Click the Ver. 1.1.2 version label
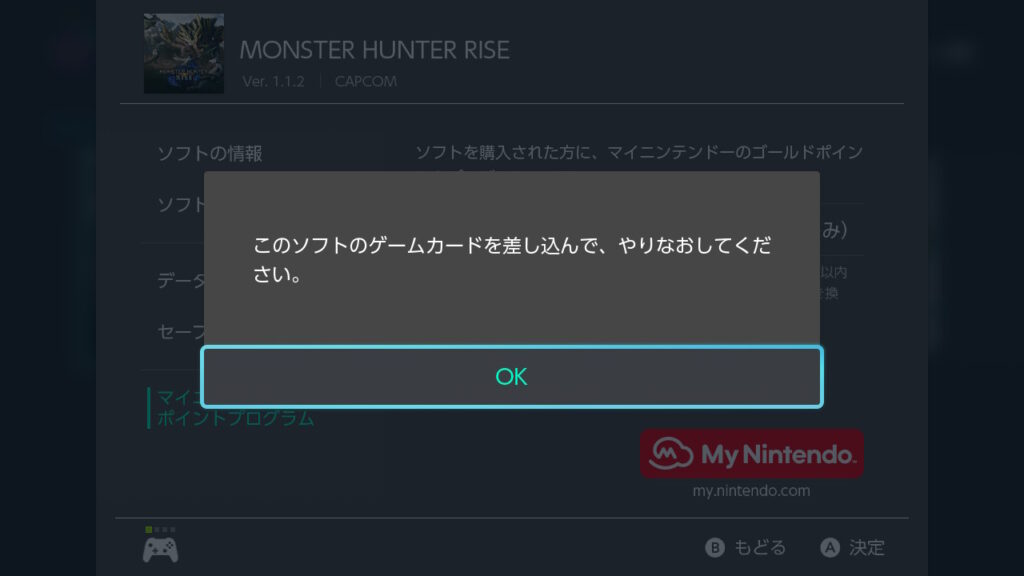This screenshot has width=1024, height=576. pos(273,82)
